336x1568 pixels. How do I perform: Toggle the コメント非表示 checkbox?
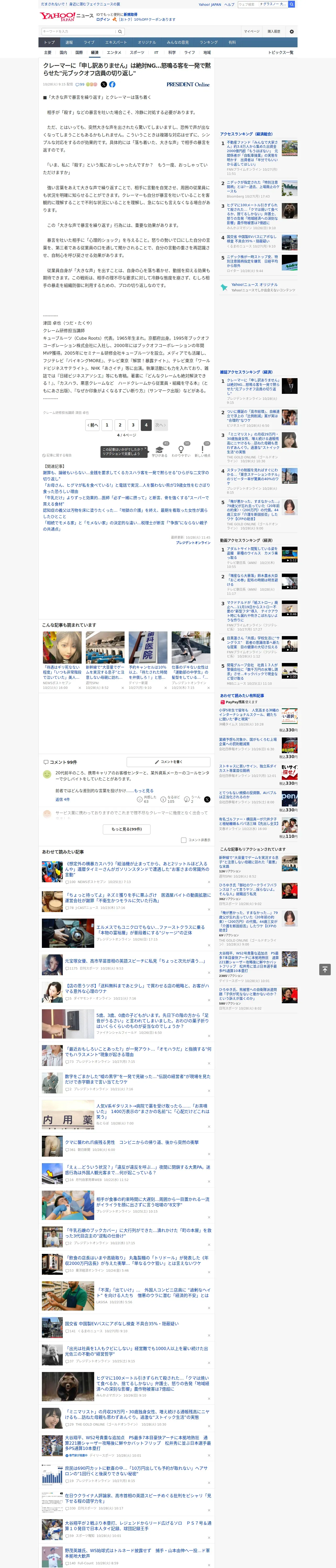(183, 840)
